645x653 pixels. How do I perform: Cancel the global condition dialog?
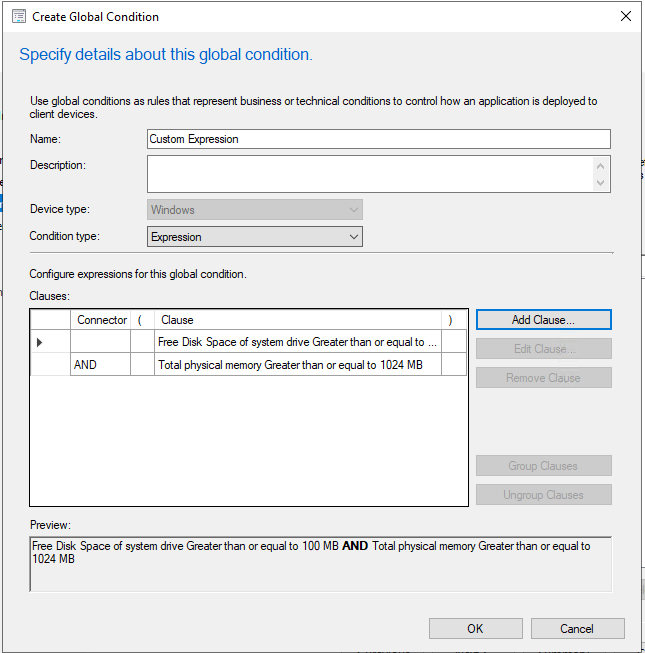(577, 628)
